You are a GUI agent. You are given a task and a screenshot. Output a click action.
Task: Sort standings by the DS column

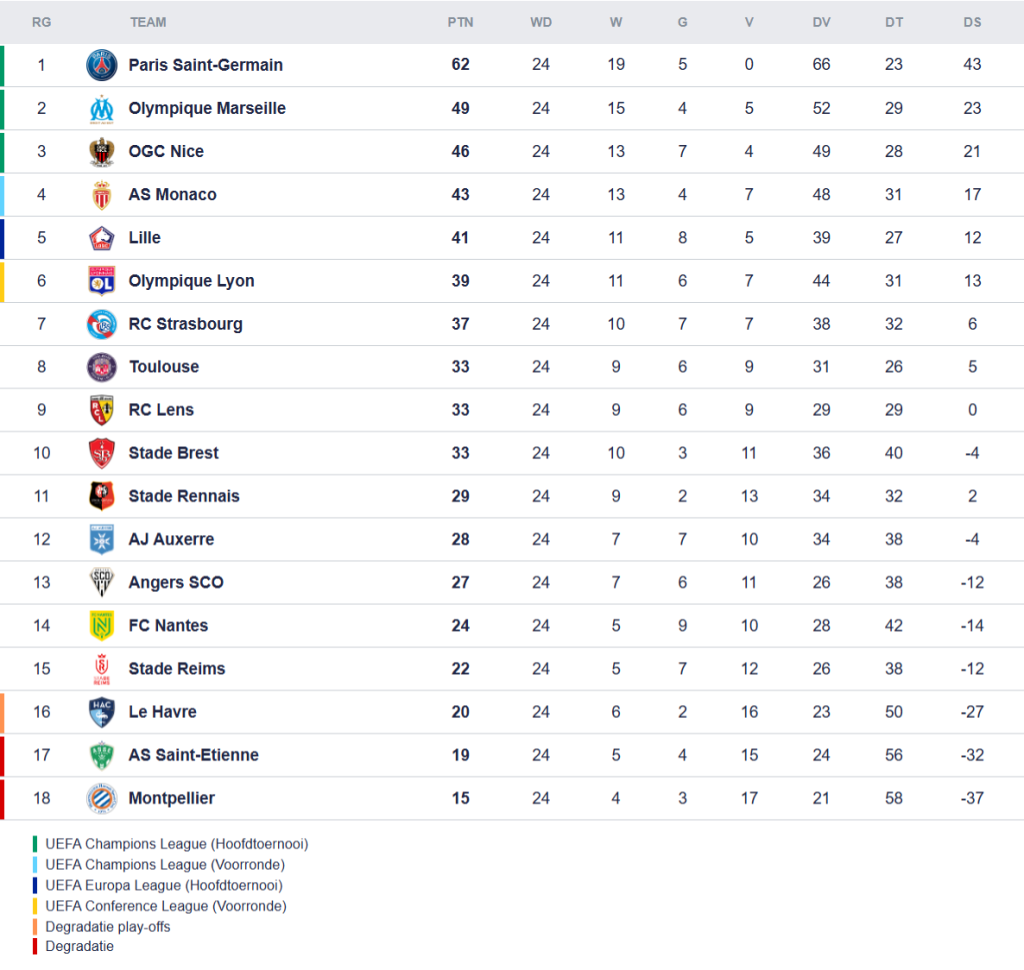pos(972,22)
